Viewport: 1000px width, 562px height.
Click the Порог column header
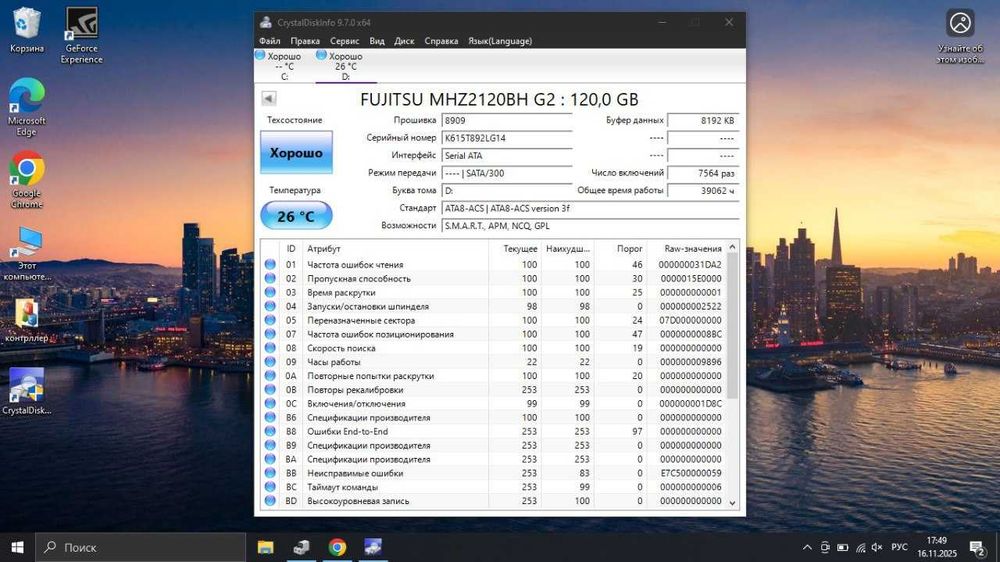coord(621,249)
